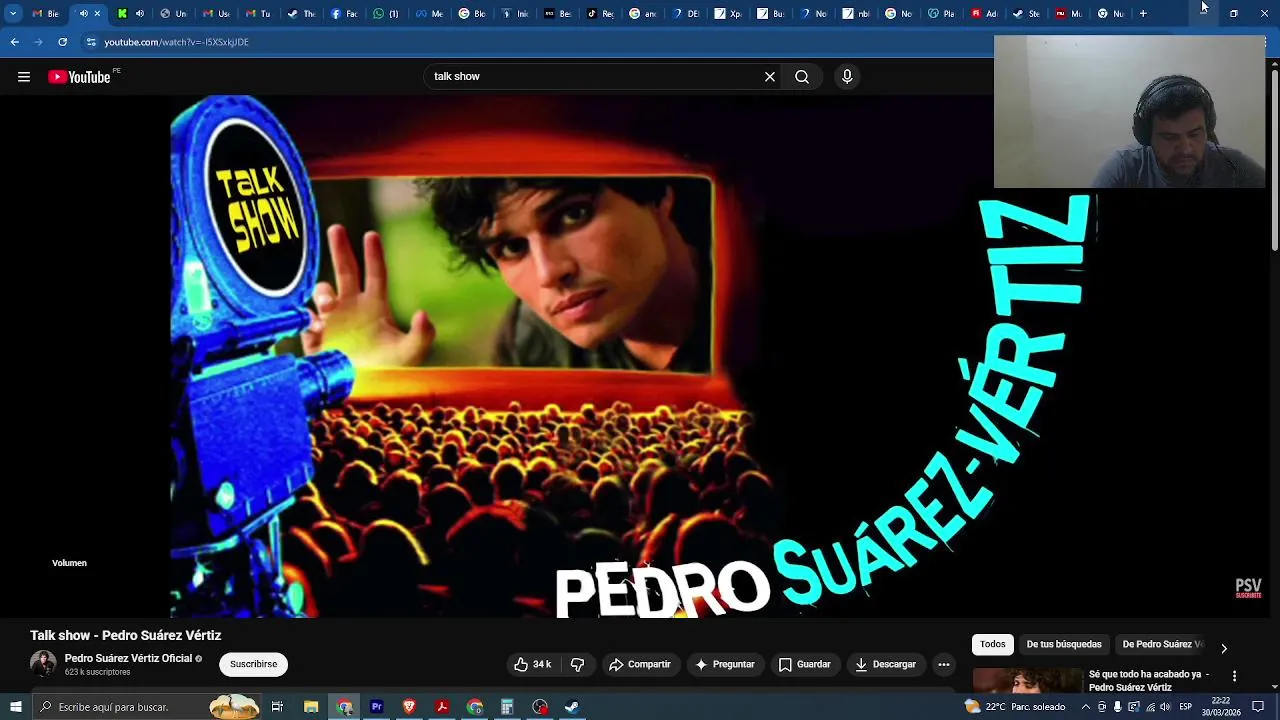Screen dimensions: 1280x720
Task: Close the active YouTube tab
Action: pos(97,14)
